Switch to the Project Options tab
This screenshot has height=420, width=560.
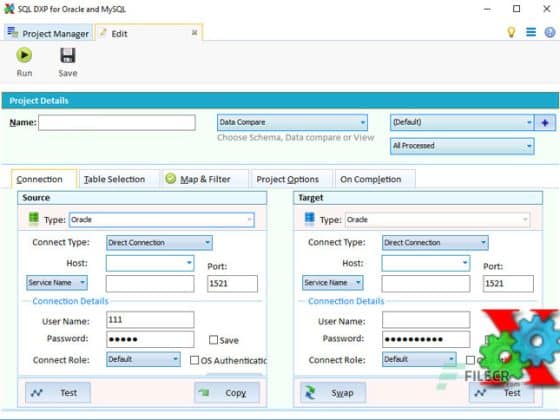[291, 179]
